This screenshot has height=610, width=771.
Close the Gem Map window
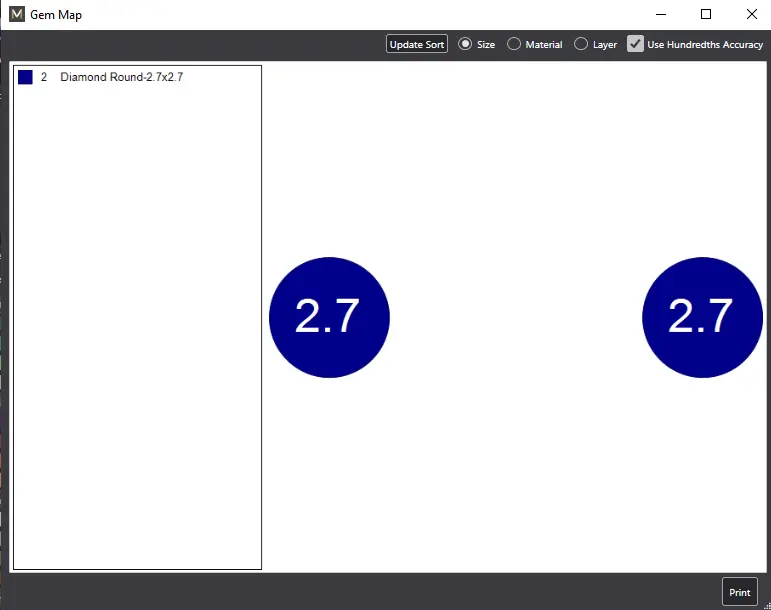[751, 15]
